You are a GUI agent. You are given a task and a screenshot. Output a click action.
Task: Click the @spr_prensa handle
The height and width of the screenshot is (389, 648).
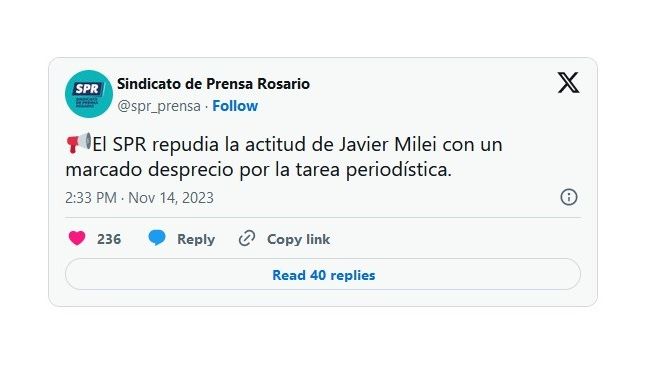tap(159, 106)
